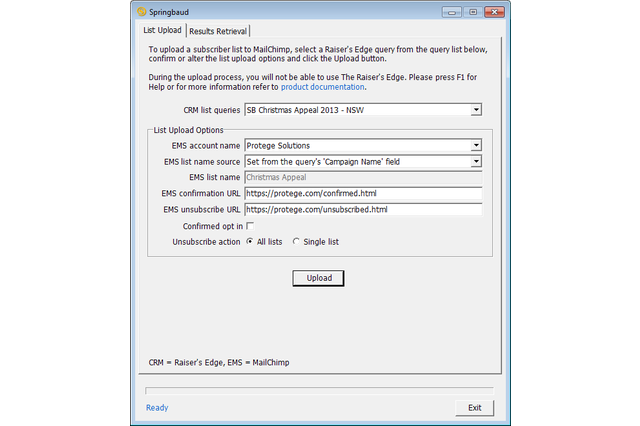Image resolution: width=640 pixels, height=426 pixels.
Task: Click the Springbaud app icon in title bar
Action: click(x=142, y=11)
